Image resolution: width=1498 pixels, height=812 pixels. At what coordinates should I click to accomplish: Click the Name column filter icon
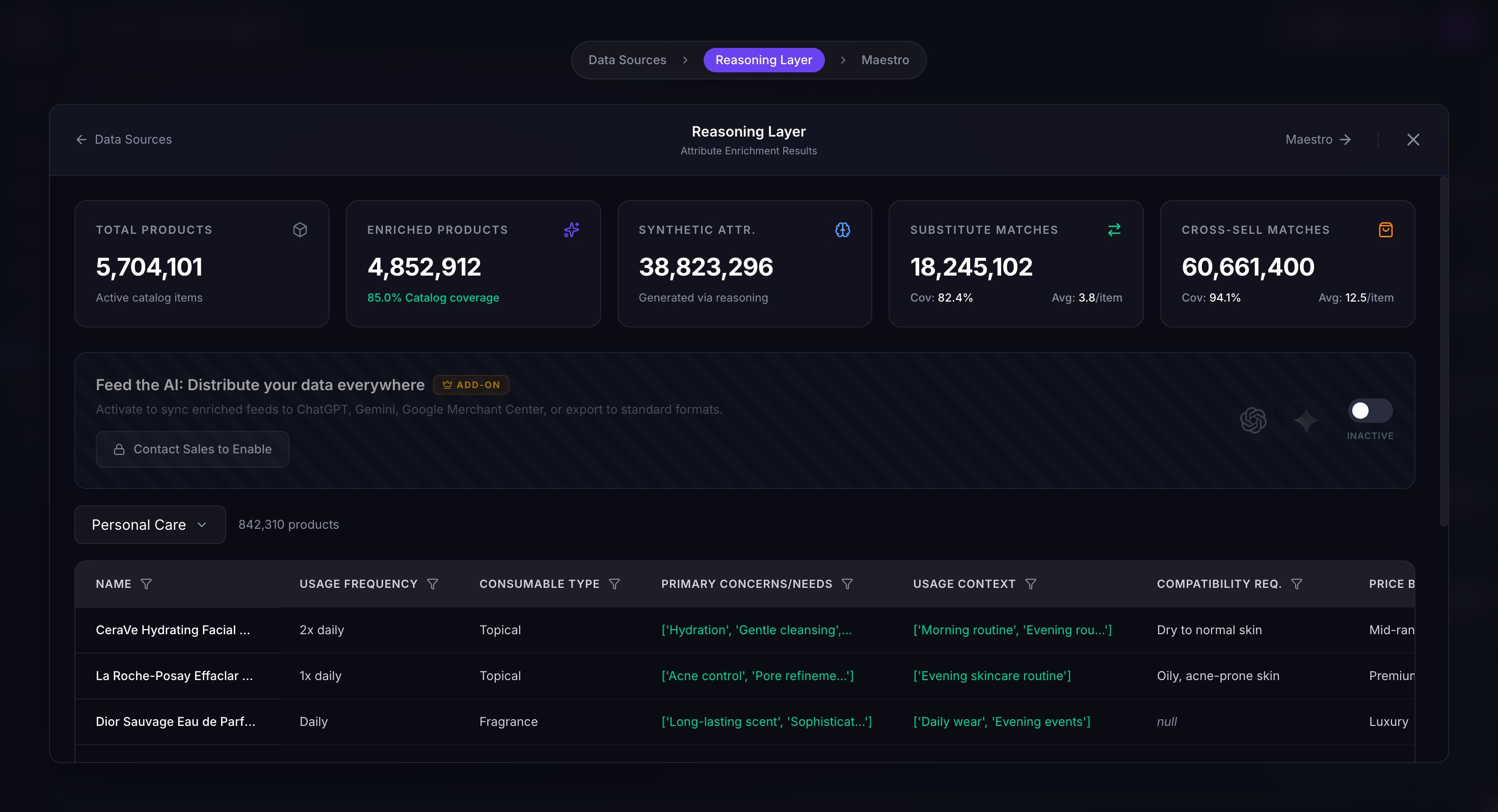pos(146,584)
